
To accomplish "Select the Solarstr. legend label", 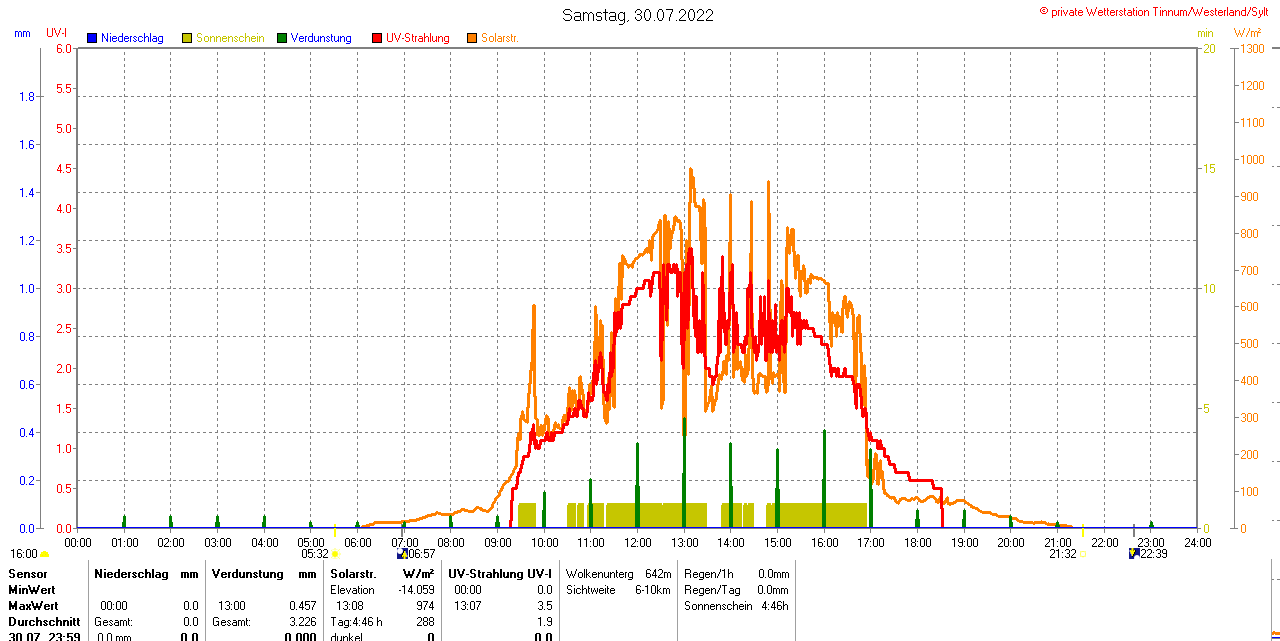I will coord(500,38).
